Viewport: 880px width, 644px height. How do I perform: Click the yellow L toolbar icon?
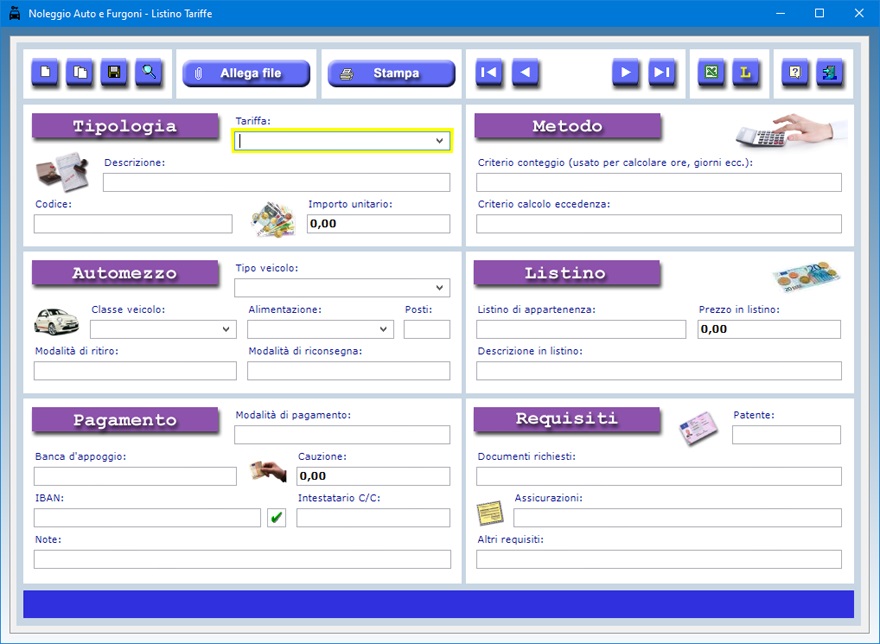pyautogui.click(x=746, y=73)
